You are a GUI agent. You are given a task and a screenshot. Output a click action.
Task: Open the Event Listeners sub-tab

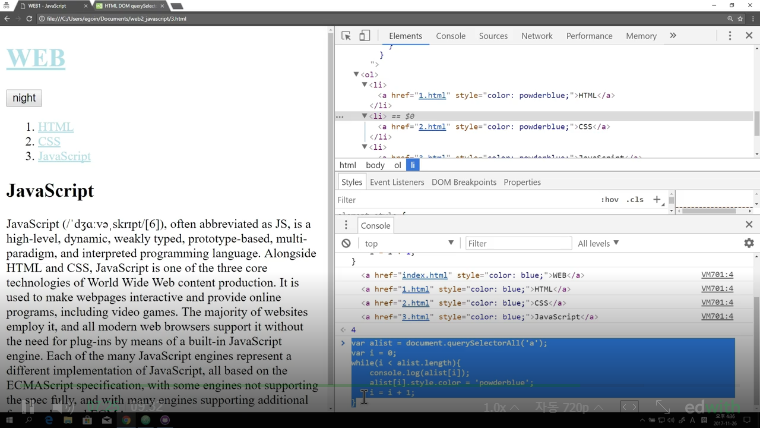coord(397,182)
